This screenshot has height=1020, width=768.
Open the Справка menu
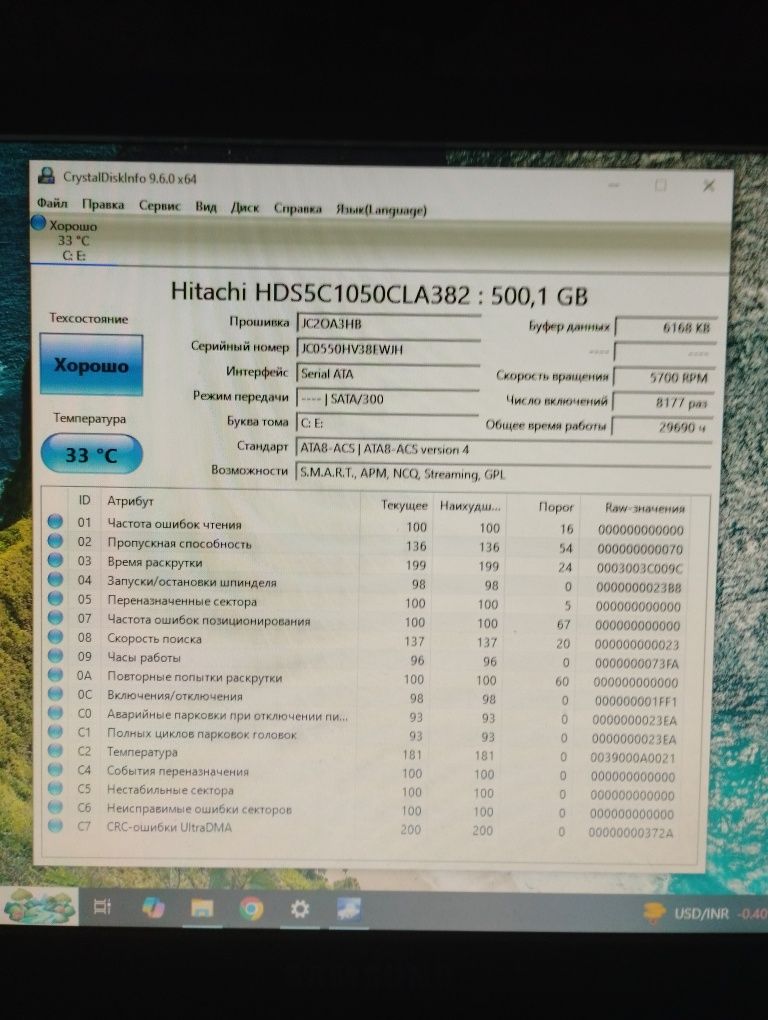coord(297,208)
